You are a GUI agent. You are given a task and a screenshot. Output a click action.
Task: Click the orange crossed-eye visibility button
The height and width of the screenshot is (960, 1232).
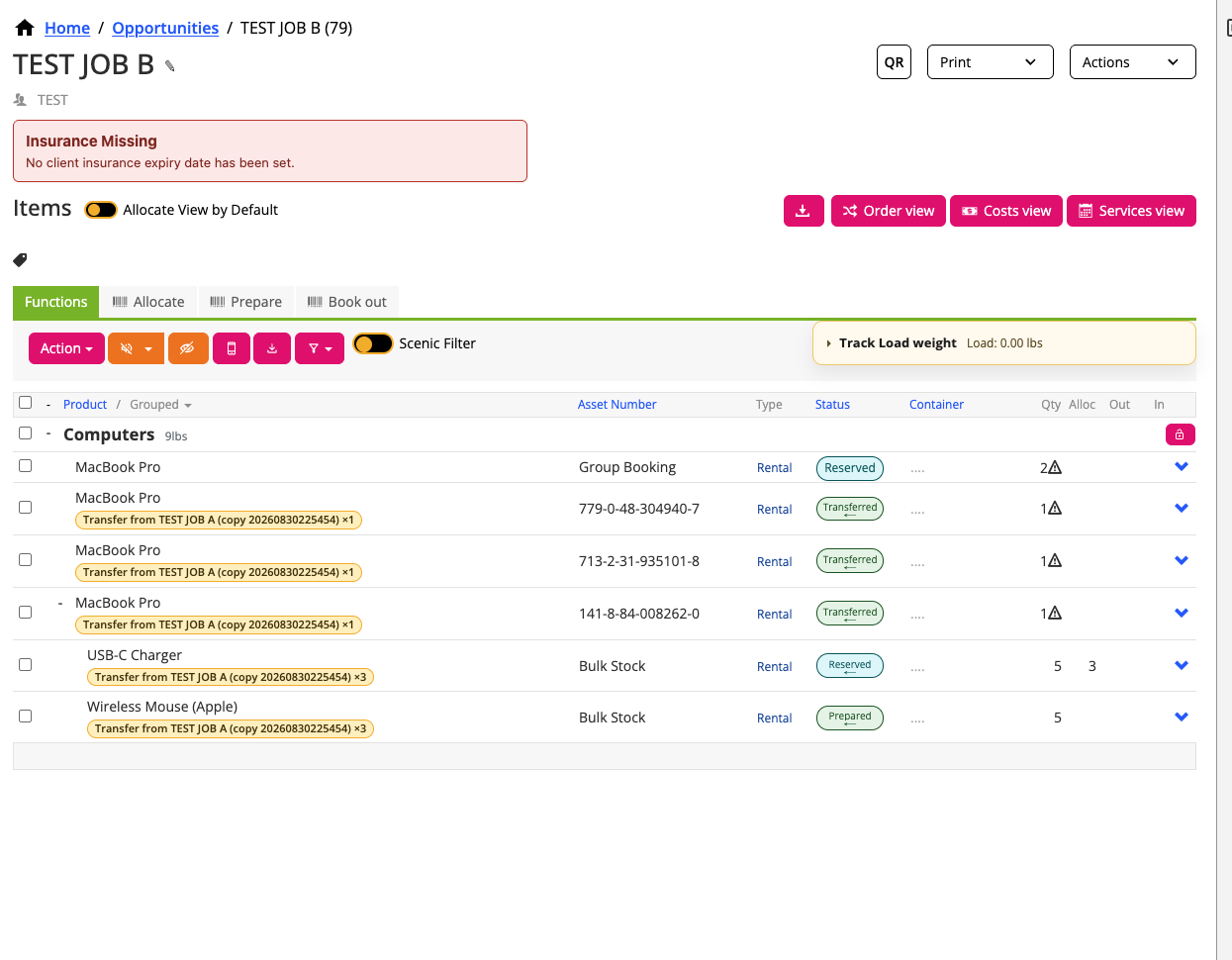(x=188, y=348)
